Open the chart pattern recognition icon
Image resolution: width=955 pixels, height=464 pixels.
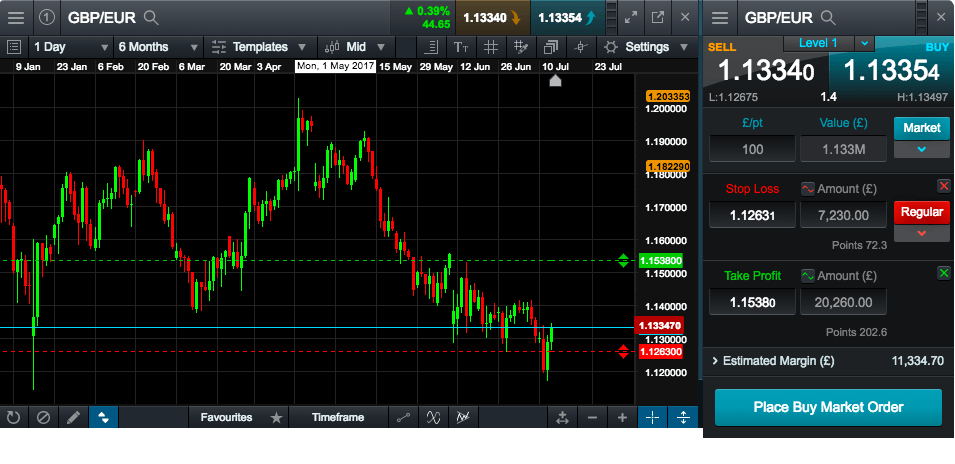[x=463, y=417]
